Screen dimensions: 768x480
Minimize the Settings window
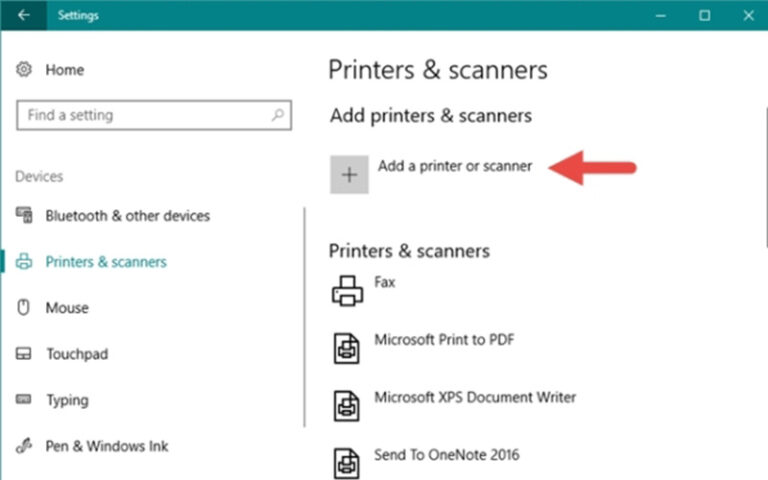(661, 16)
